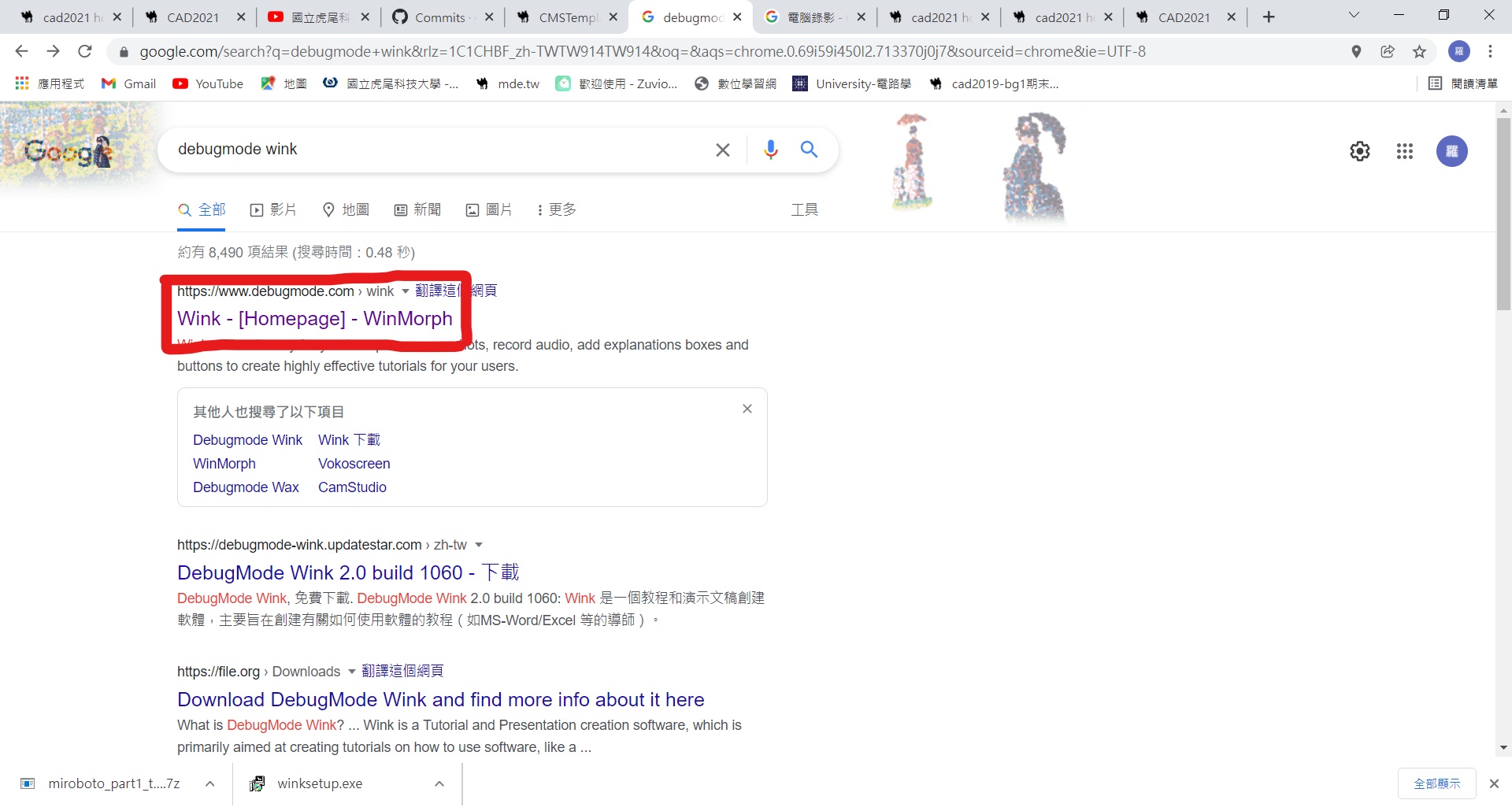
Task: Switch to the 新聞 news tab
Action: click(417, 210)
